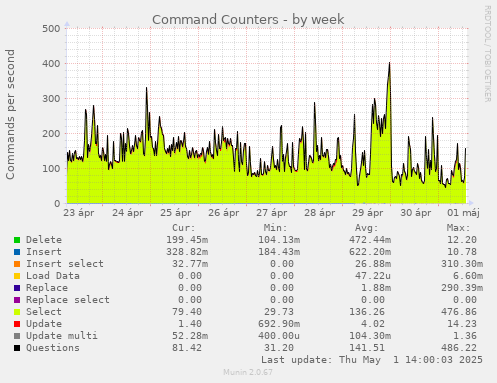Click the dark blue Replace legend swatch

coord(17,288)
